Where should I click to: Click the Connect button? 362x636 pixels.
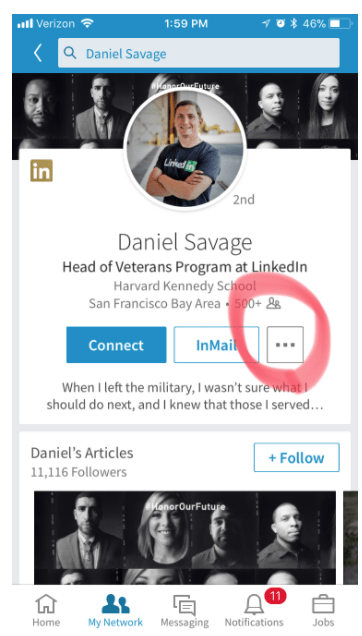[116, 345]
